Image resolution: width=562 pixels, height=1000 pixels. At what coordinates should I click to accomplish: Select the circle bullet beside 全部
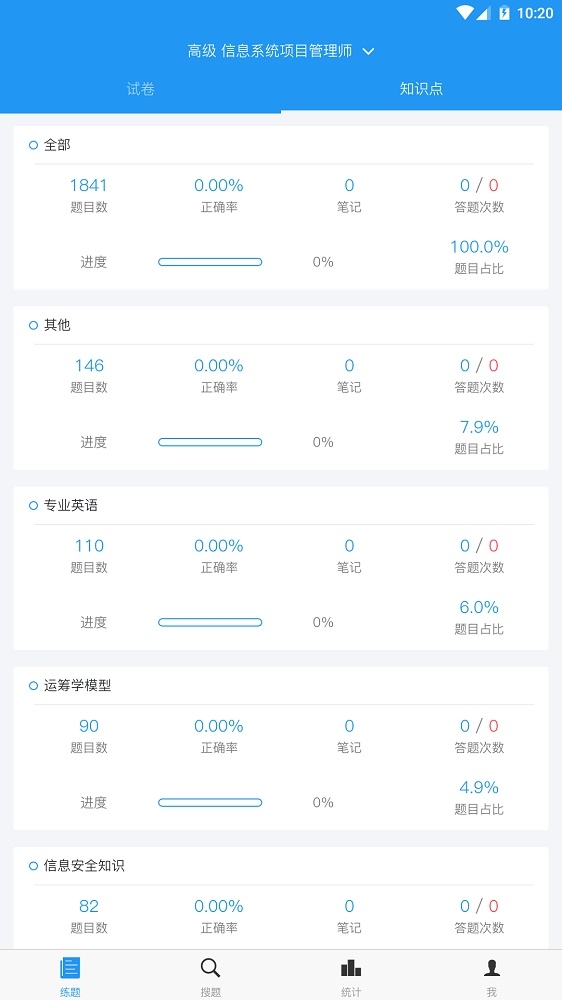(x=34, y=145)
